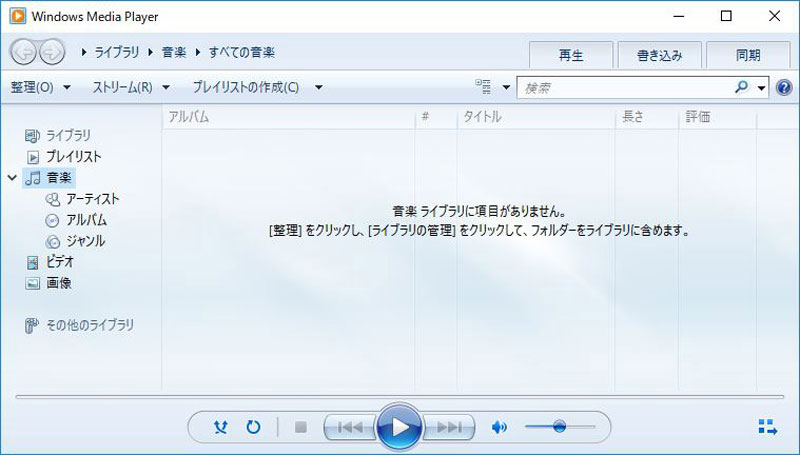Open Help with the question mark icon
Viewport: 800px width, 455px height.
click(784, 88)
